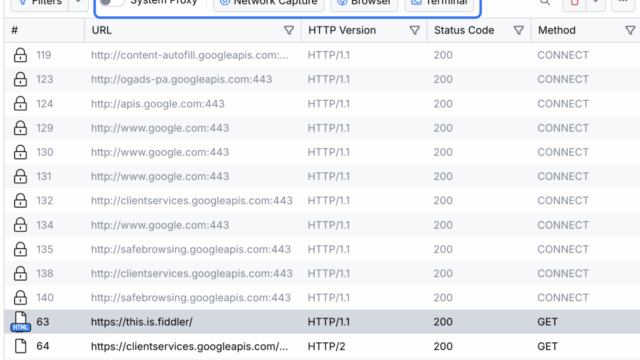Click the CONNECT method cell in row 140
The image size is (640, 360).
(563, 298)
